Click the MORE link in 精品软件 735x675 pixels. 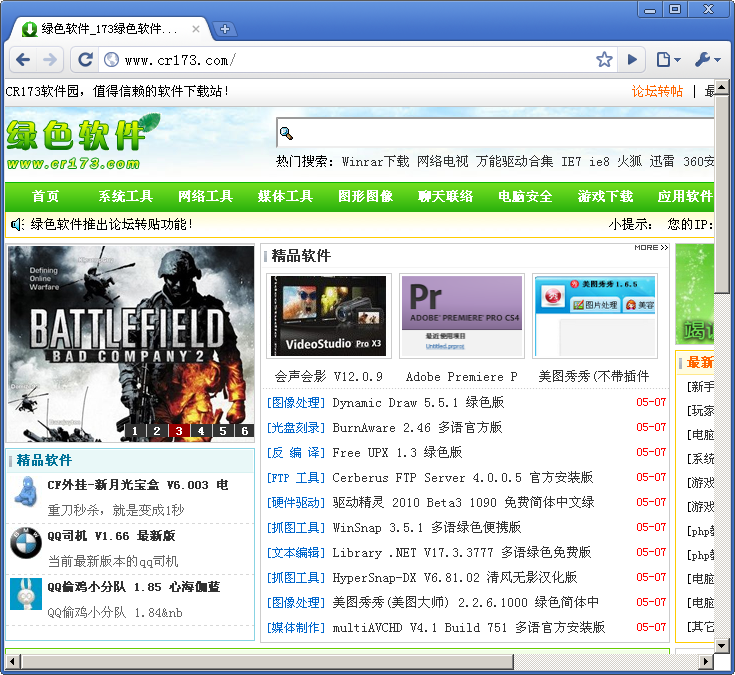(651, 248)
